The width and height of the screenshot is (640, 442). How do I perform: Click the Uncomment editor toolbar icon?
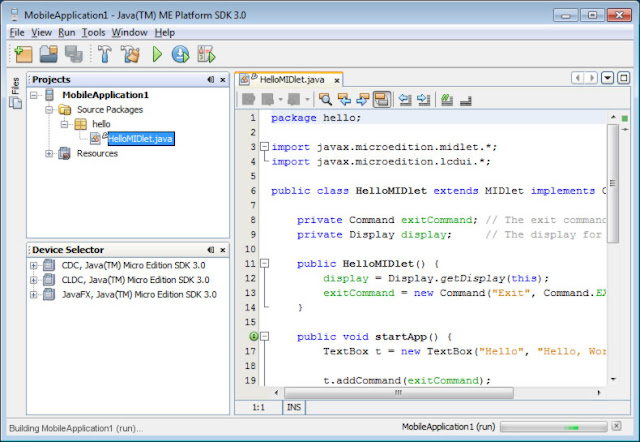coord(466,100)
